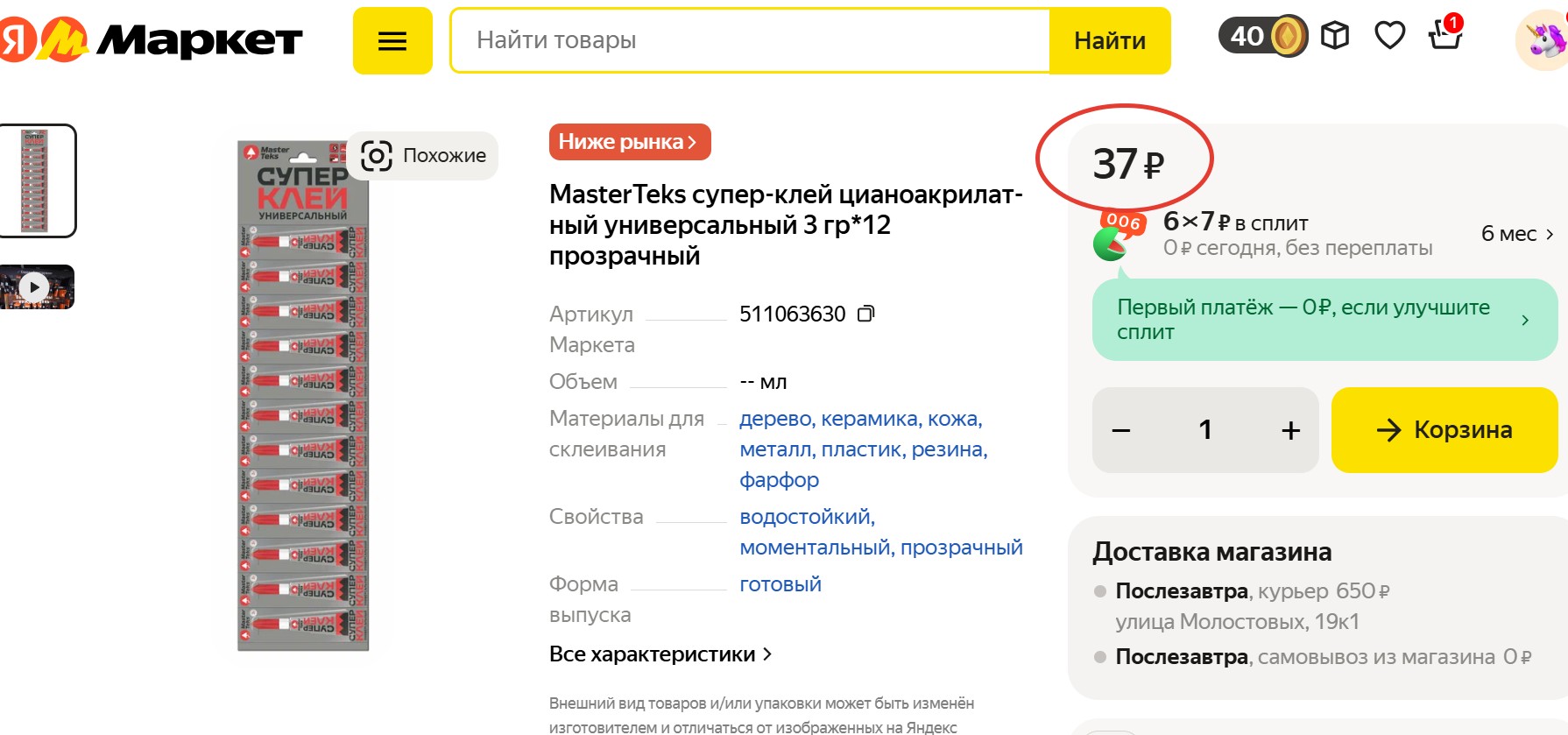Expand 'Все характеристики'
1568x735 pixels.
click(660, 654)
